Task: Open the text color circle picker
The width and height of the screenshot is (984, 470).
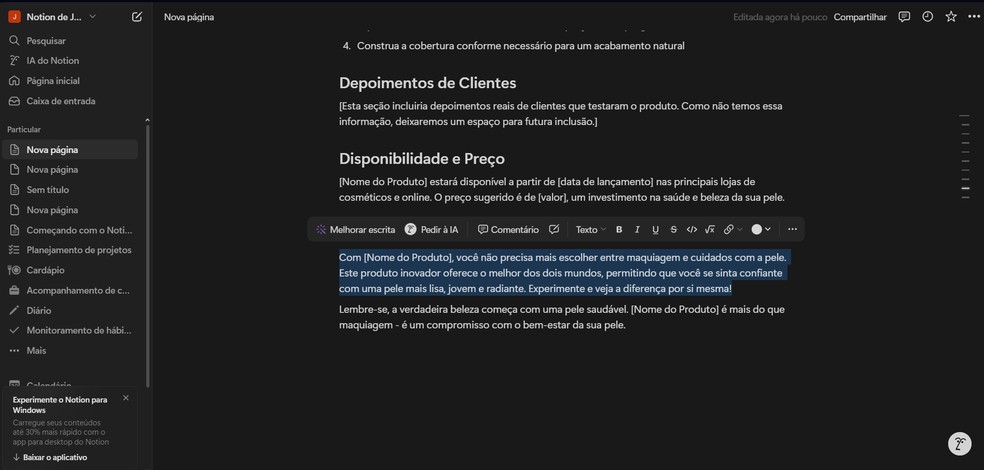Action: [x=761, y=230]
